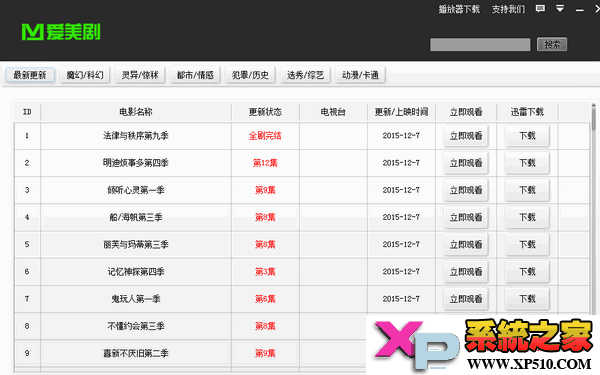This screenshot has height=375, width=600.
Task: Watch 法律与秩序第九季 with 立即观看
Action: click(466, 136)
